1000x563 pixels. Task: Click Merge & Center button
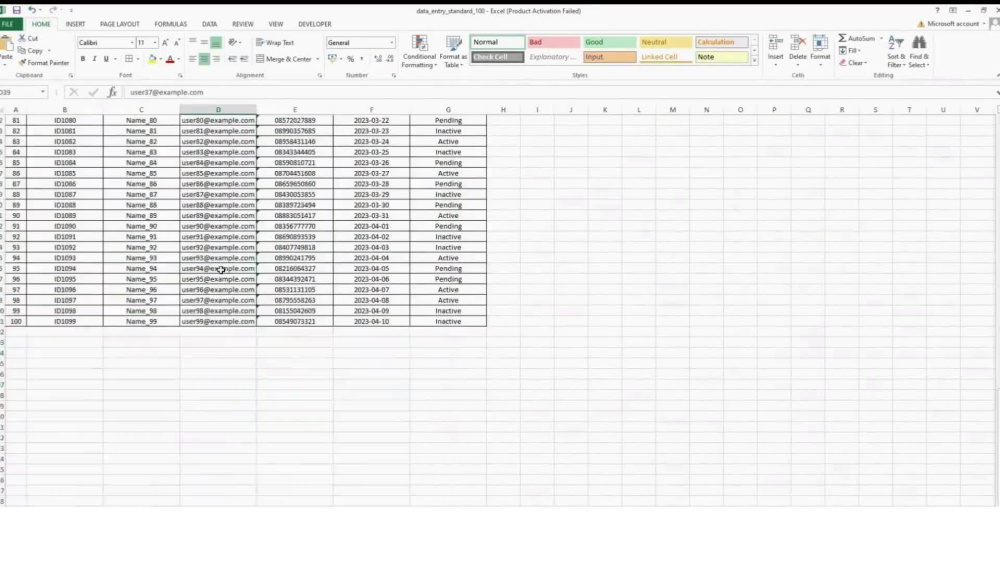tap(284, 59)
